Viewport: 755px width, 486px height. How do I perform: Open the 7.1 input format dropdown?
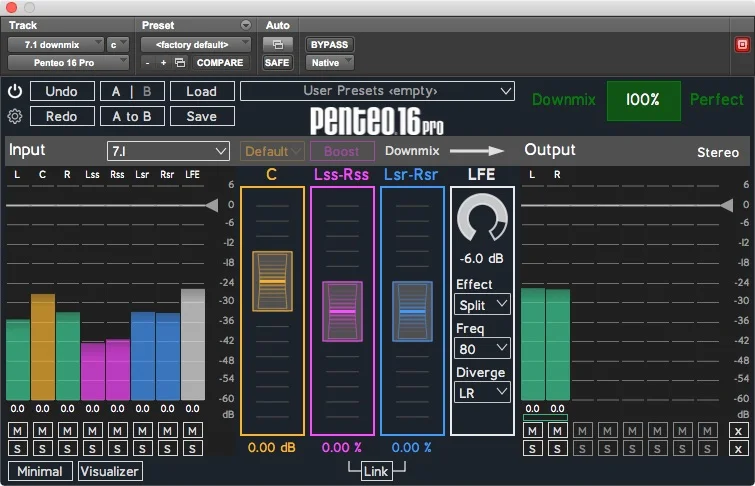pyautogui.click(x=168, y=151)
